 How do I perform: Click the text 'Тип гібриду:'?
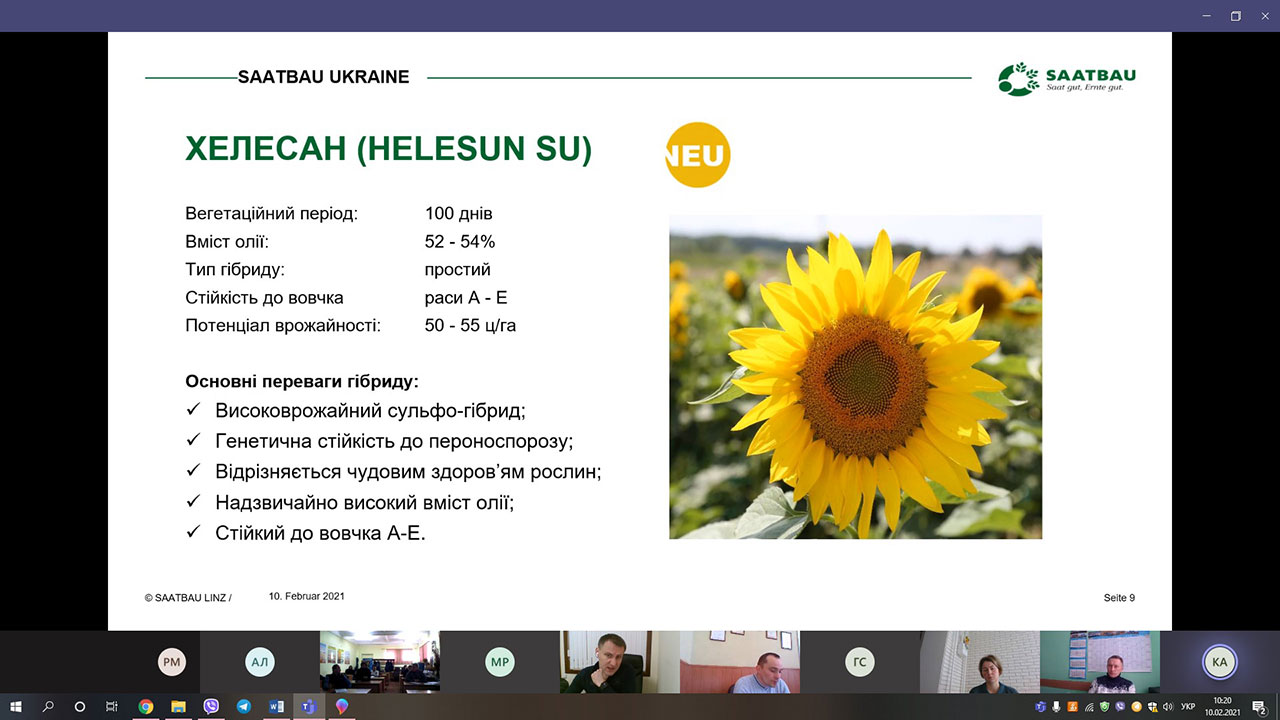(235, 270)
